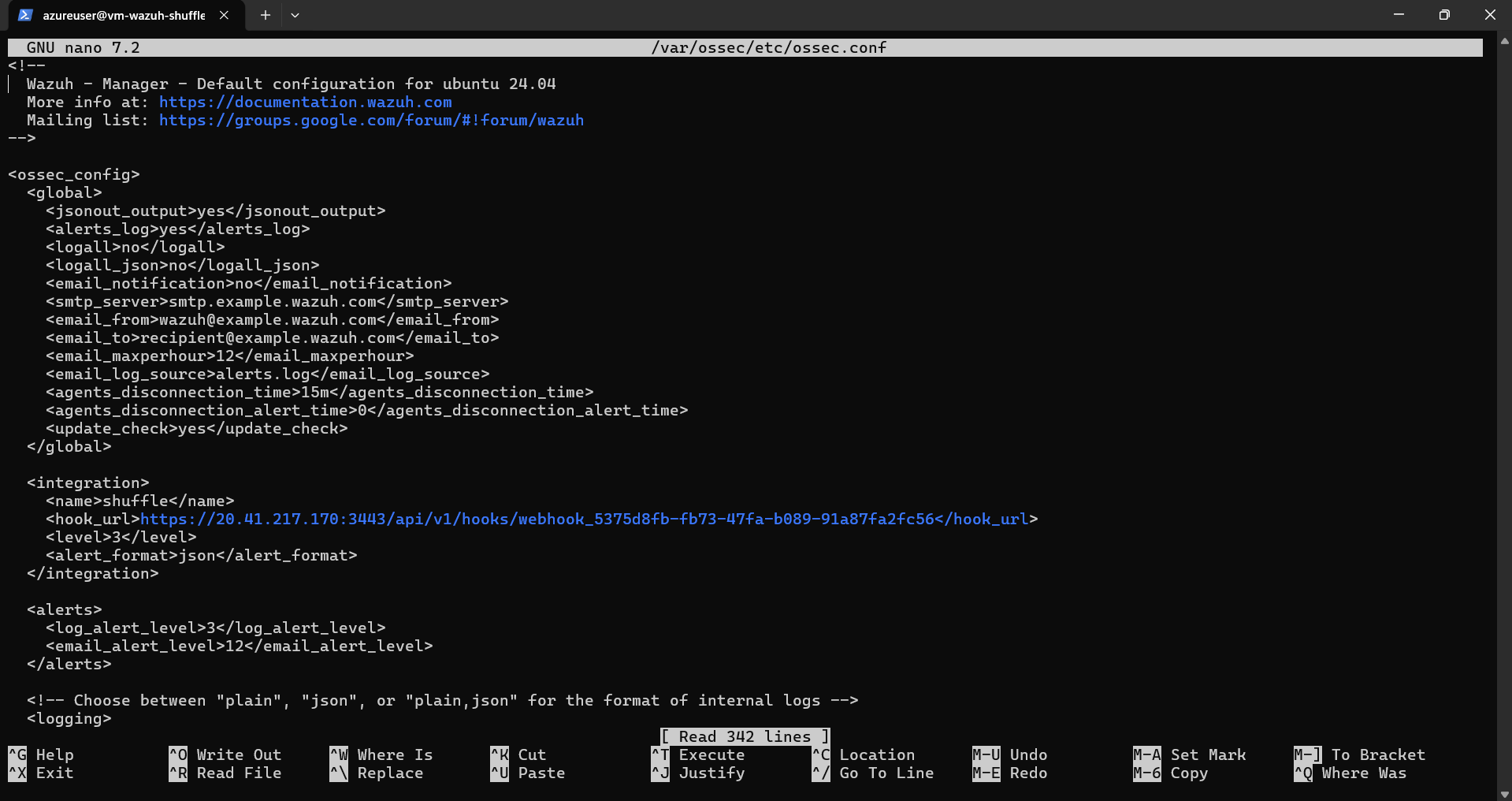Screen dimensions: 1512x801
Task: Open a new terminal tab with plus button
Action: point(266,15)
